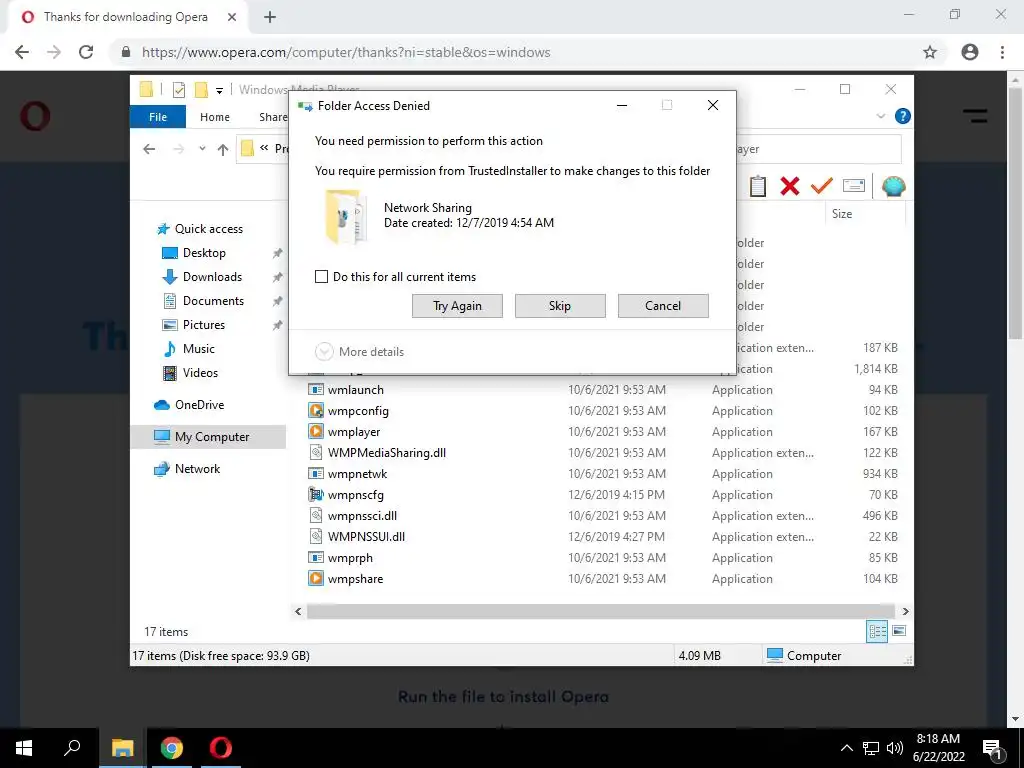Click the Explorer back arrow
The image size is (1024, 768).
click(x=150, y=149)
